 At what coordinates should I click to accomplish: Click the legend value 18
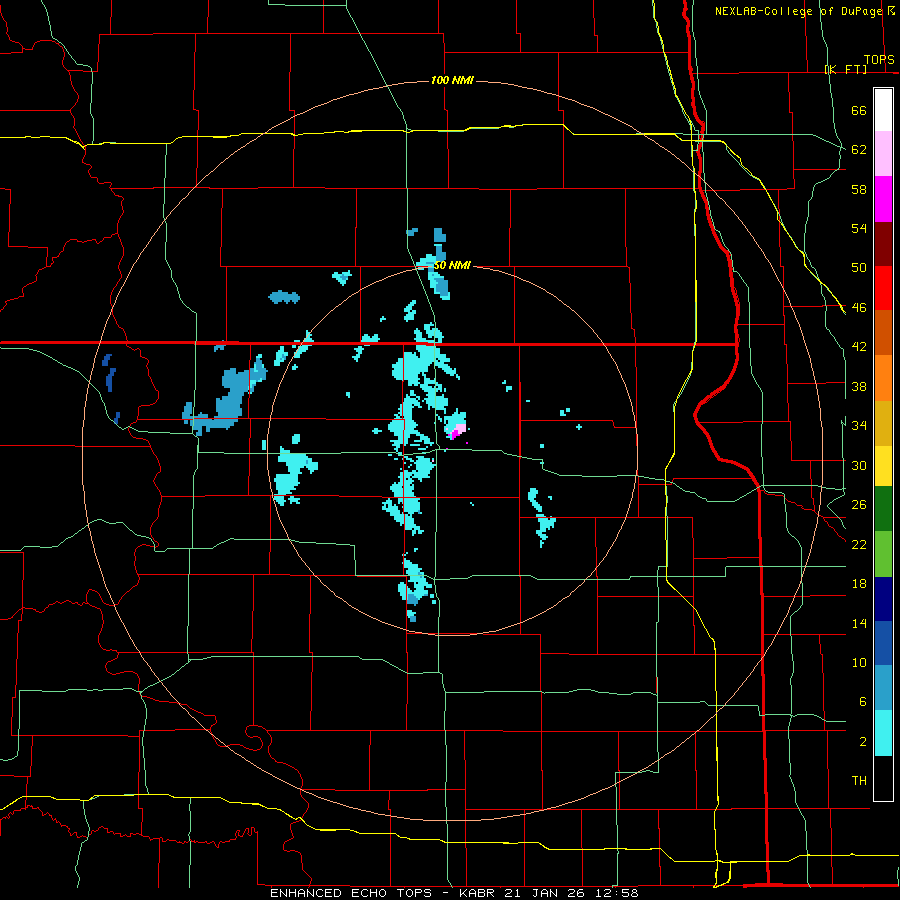coord(859,584)
